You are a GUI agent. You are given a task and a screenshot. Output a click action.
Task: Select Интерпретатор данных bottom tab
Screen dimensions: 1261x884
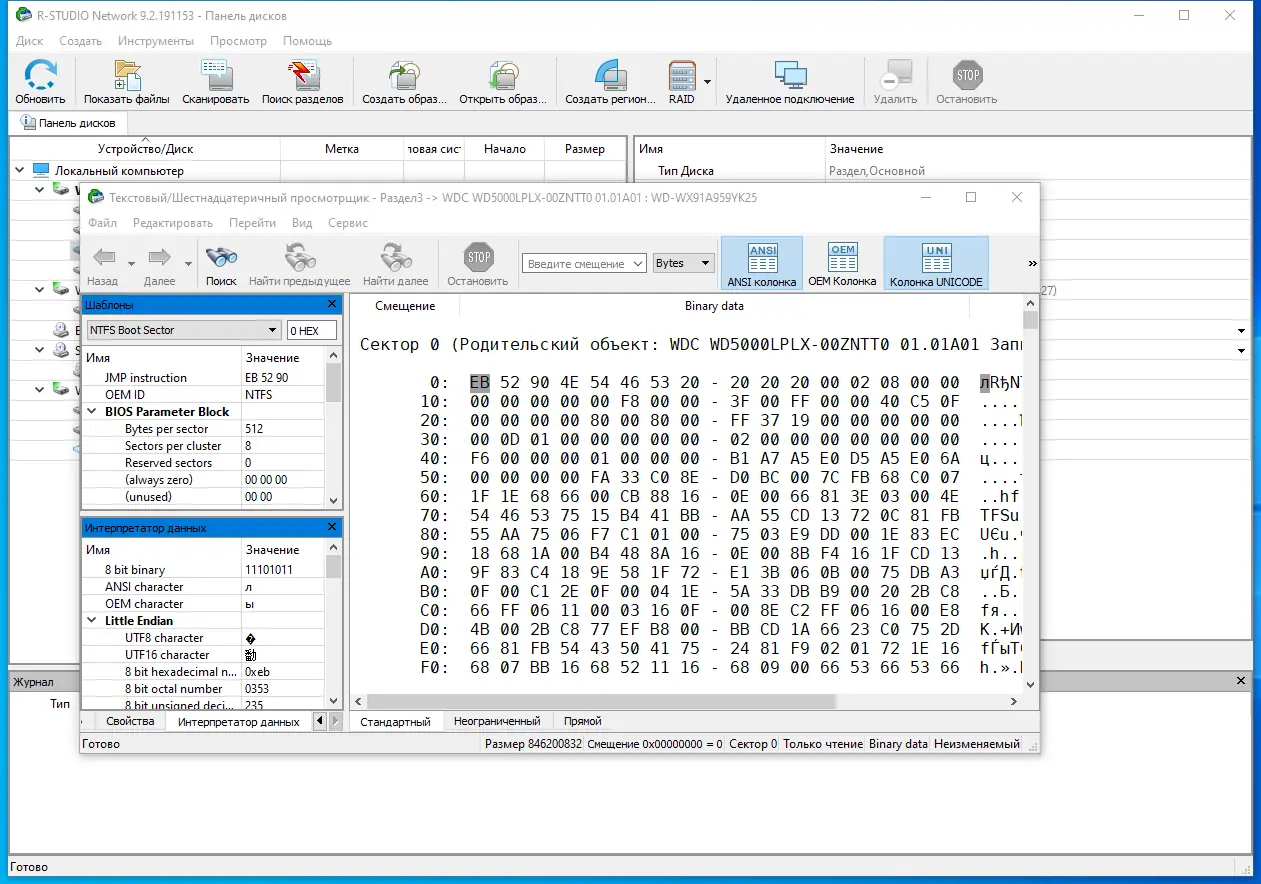[x=238, y=721]
